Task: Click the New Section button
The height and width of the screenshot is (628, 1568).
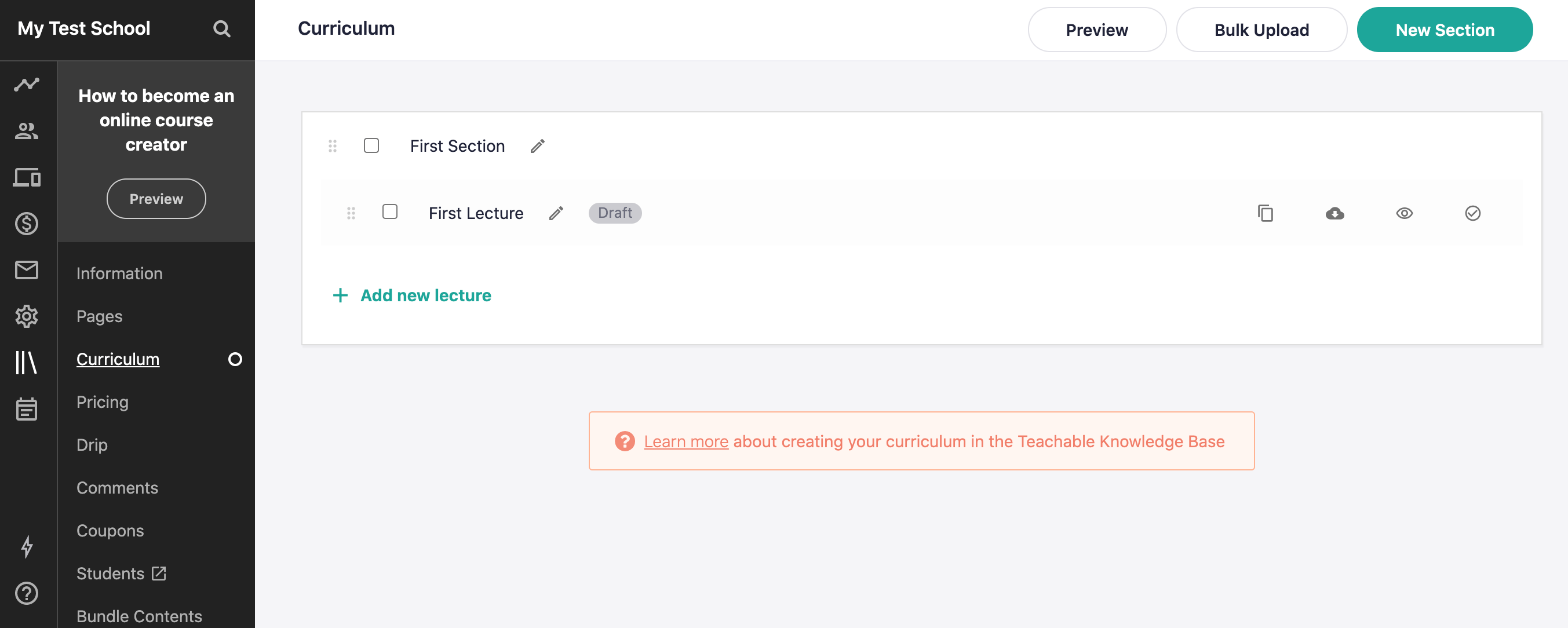Action: point(1444,30)
